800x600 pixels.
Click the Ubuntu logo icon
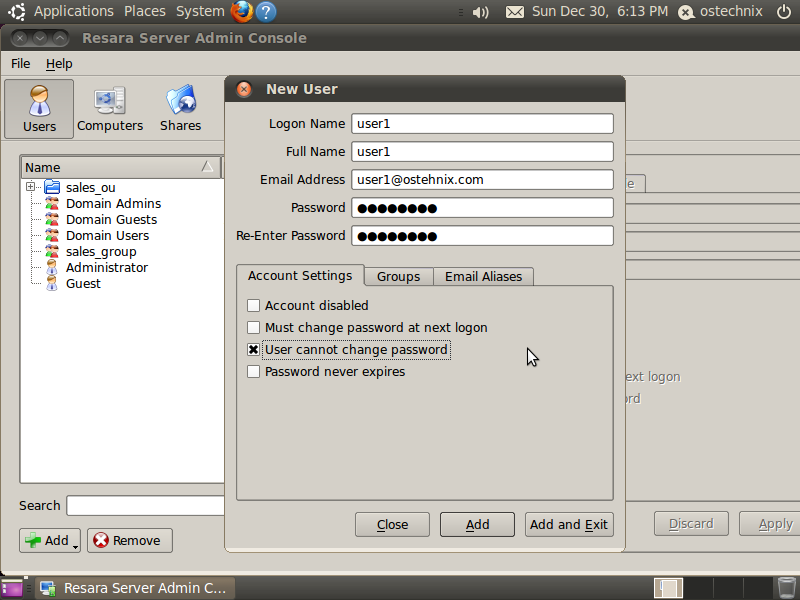16,11
